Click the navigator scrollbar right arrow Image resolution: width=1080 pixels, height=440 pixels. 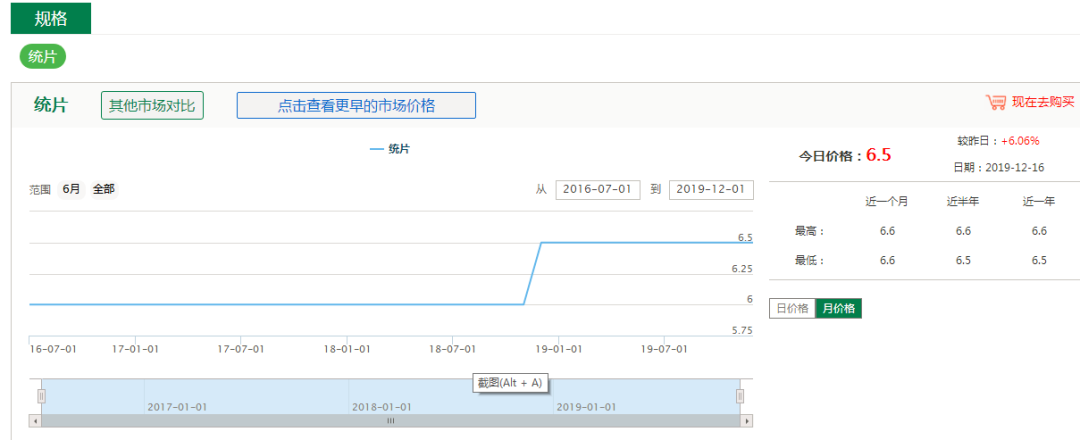pyautogui.click(x=746, y=421)
